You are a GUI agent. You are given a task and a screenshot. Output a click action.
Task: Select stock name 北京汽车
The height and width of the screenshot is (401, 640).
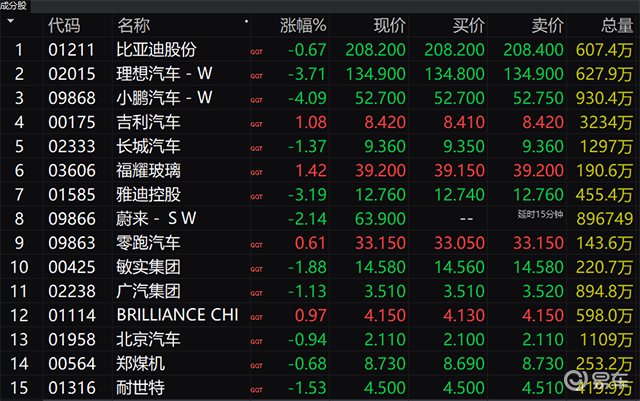click(x=148, y=339)
